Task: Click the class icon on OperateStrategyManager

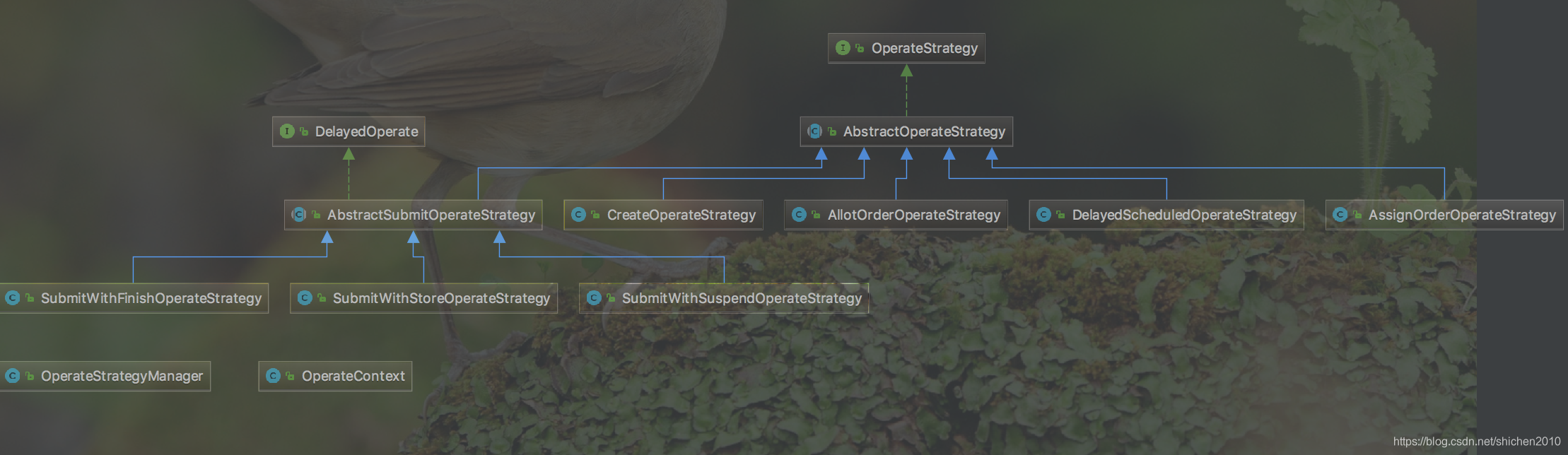Action: (x=12, y=376)
